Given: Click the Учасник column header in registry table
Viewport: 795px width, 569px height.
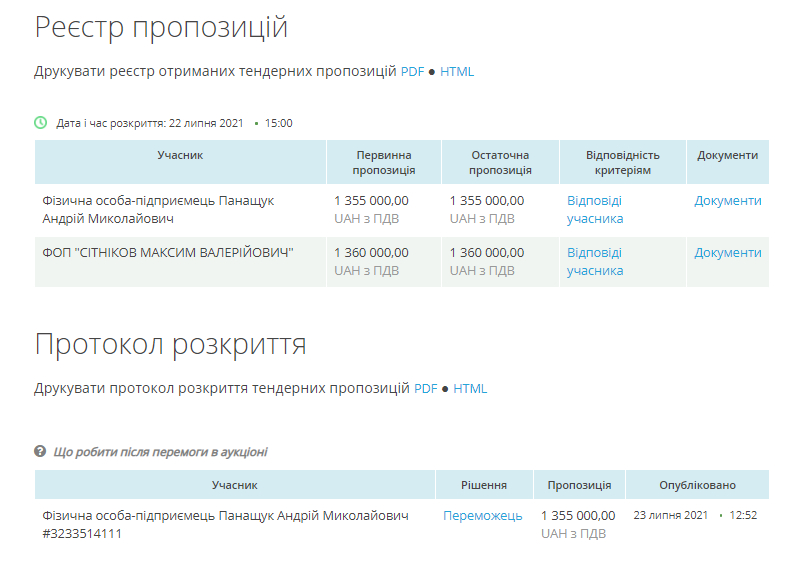Looking at the screenshot, I should 180,156.
